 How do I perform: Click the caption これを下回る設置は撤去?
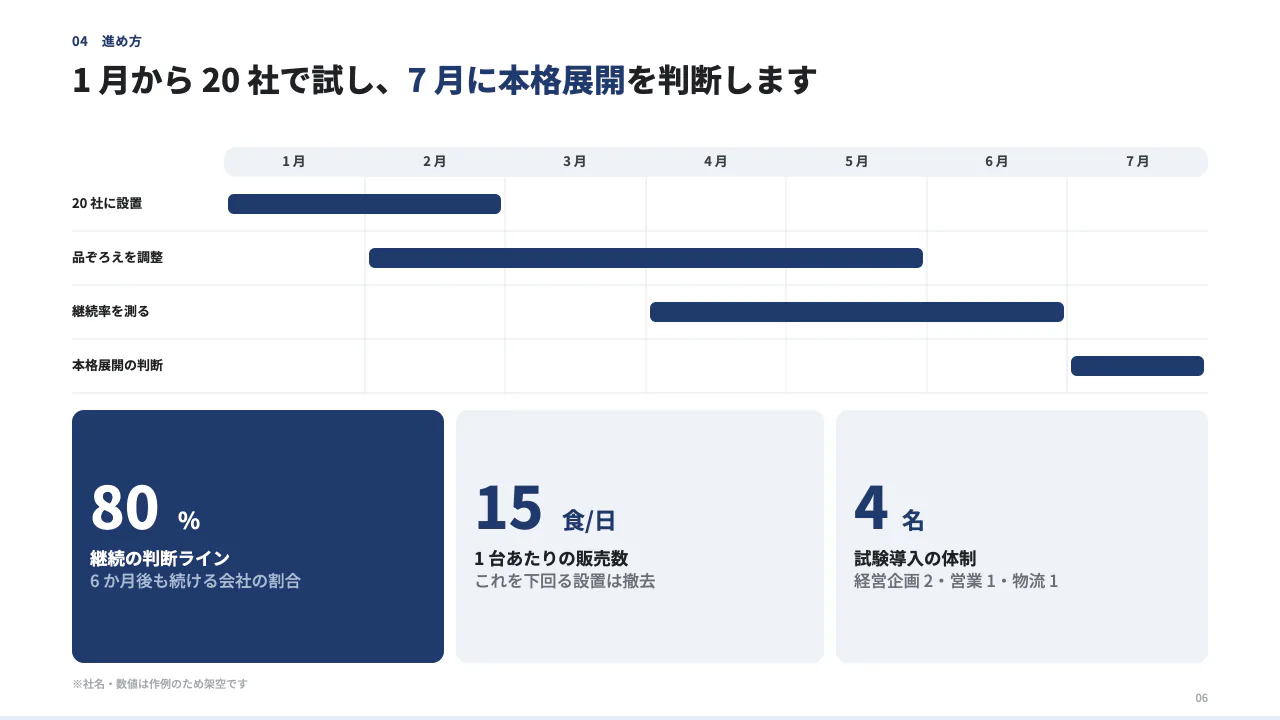[x=565, y=581]
